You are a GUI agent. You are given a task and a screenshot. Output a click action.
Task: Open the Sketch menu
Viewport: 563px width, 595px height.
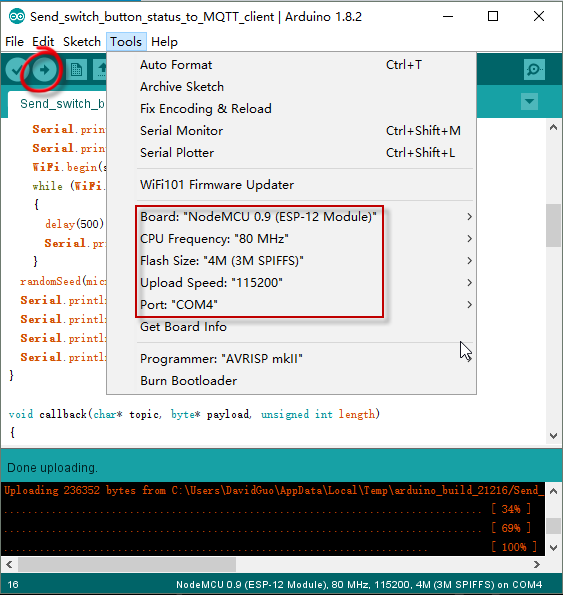pyautogui.click(x=82, y=42)
